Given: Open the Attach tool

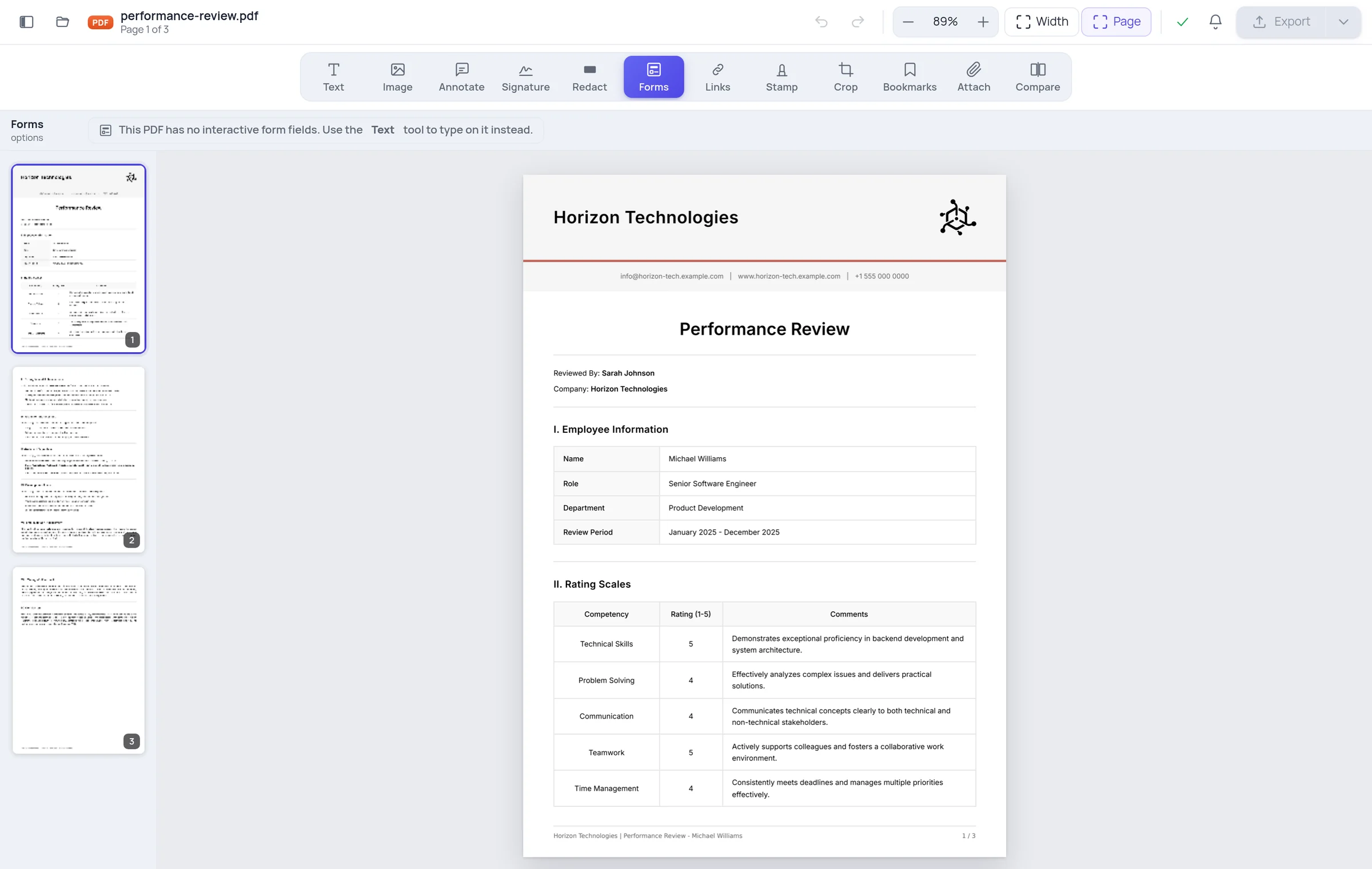Looking at the screenshot, I should click(974, 77).
